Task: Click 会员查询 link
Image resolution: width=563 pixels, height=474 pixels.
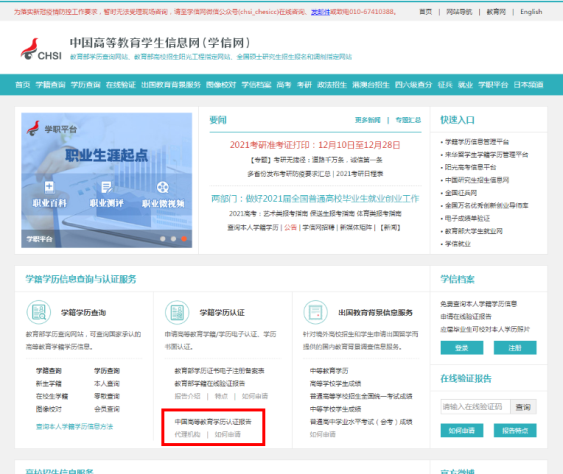Action: click(x=107, y=409)
